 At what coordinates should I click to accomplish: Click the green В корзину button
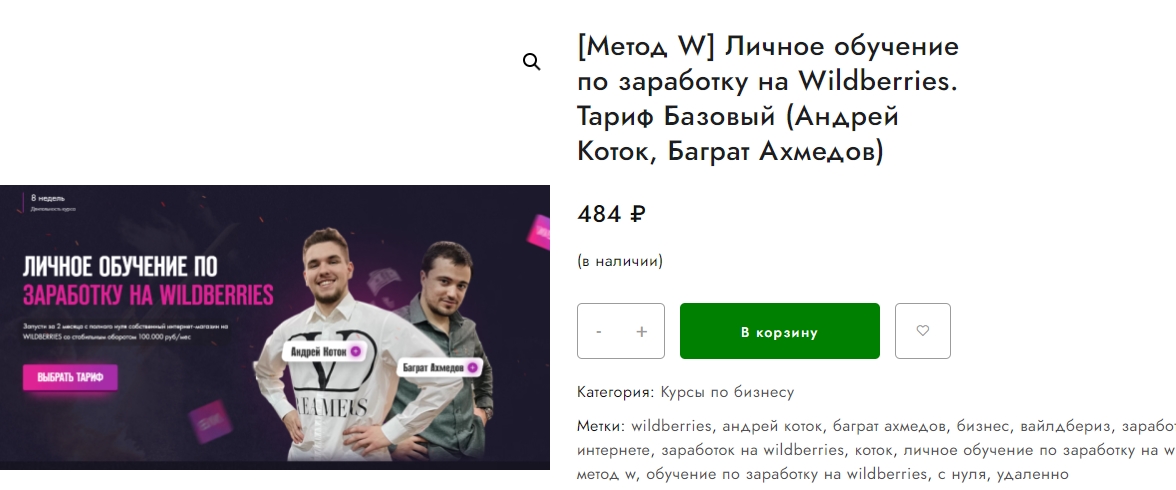pos(779,331)
